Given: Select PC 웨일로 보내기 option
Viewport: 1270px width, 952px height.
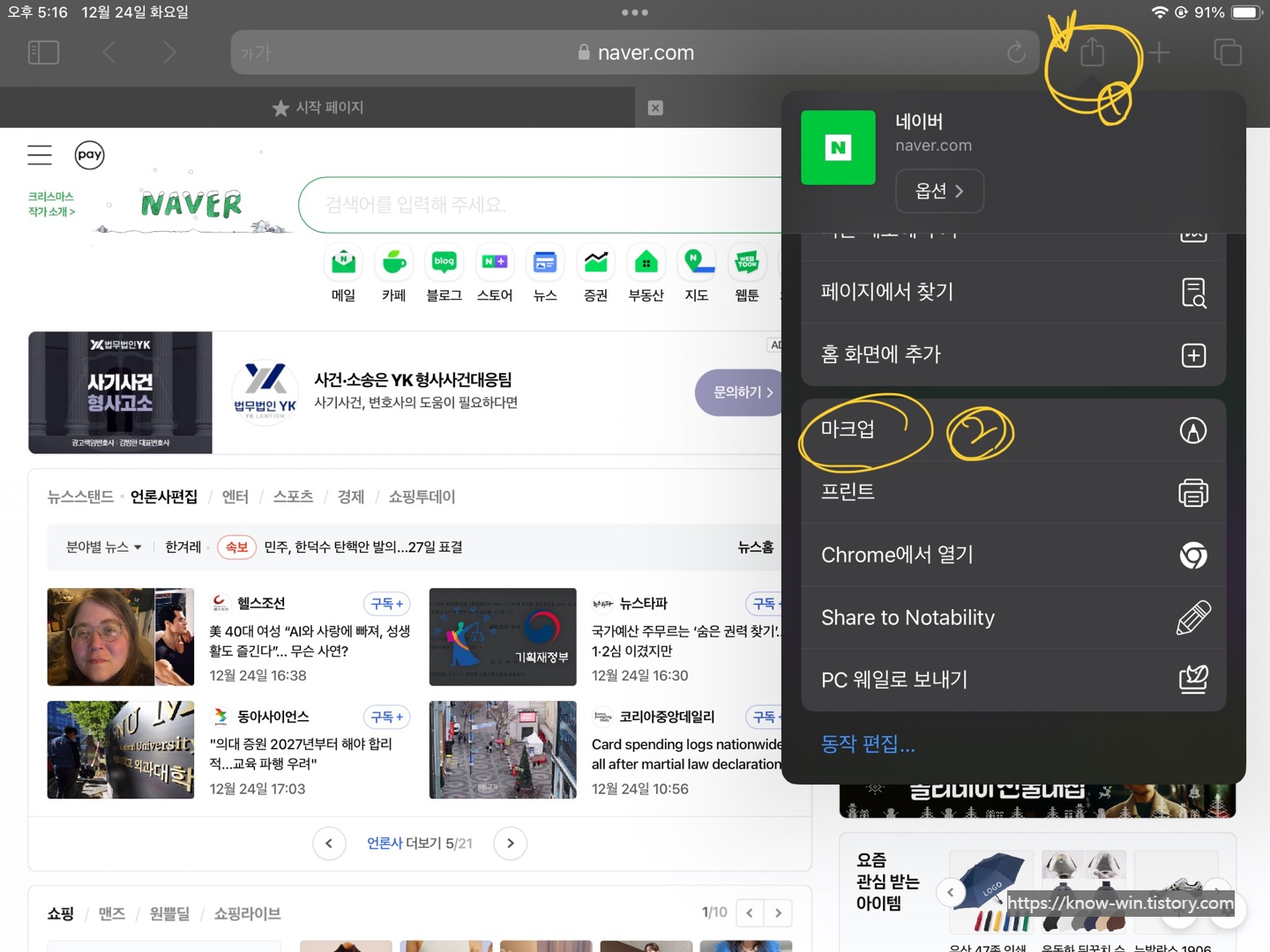Looking at the screenshot, I should [x=1013, y=680].
